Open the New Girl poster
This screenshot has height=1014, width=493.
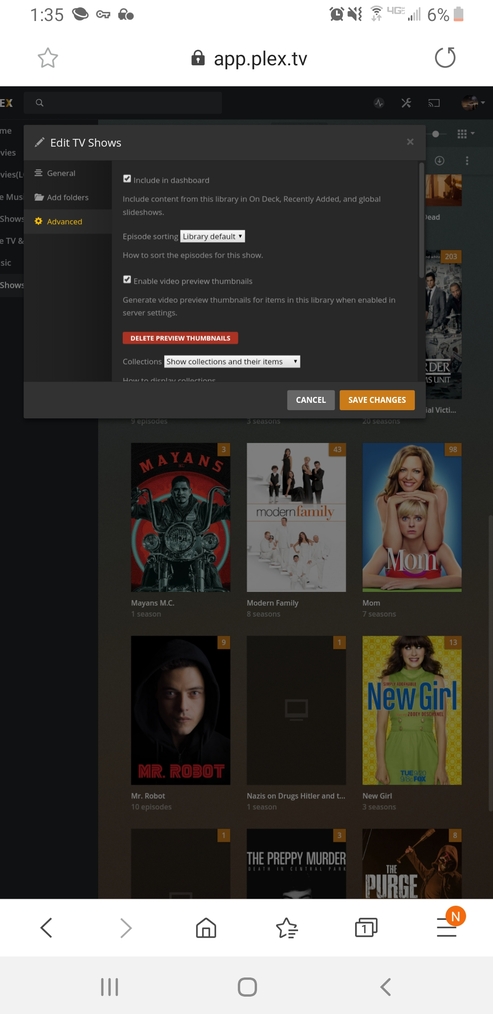pos(412,710)
